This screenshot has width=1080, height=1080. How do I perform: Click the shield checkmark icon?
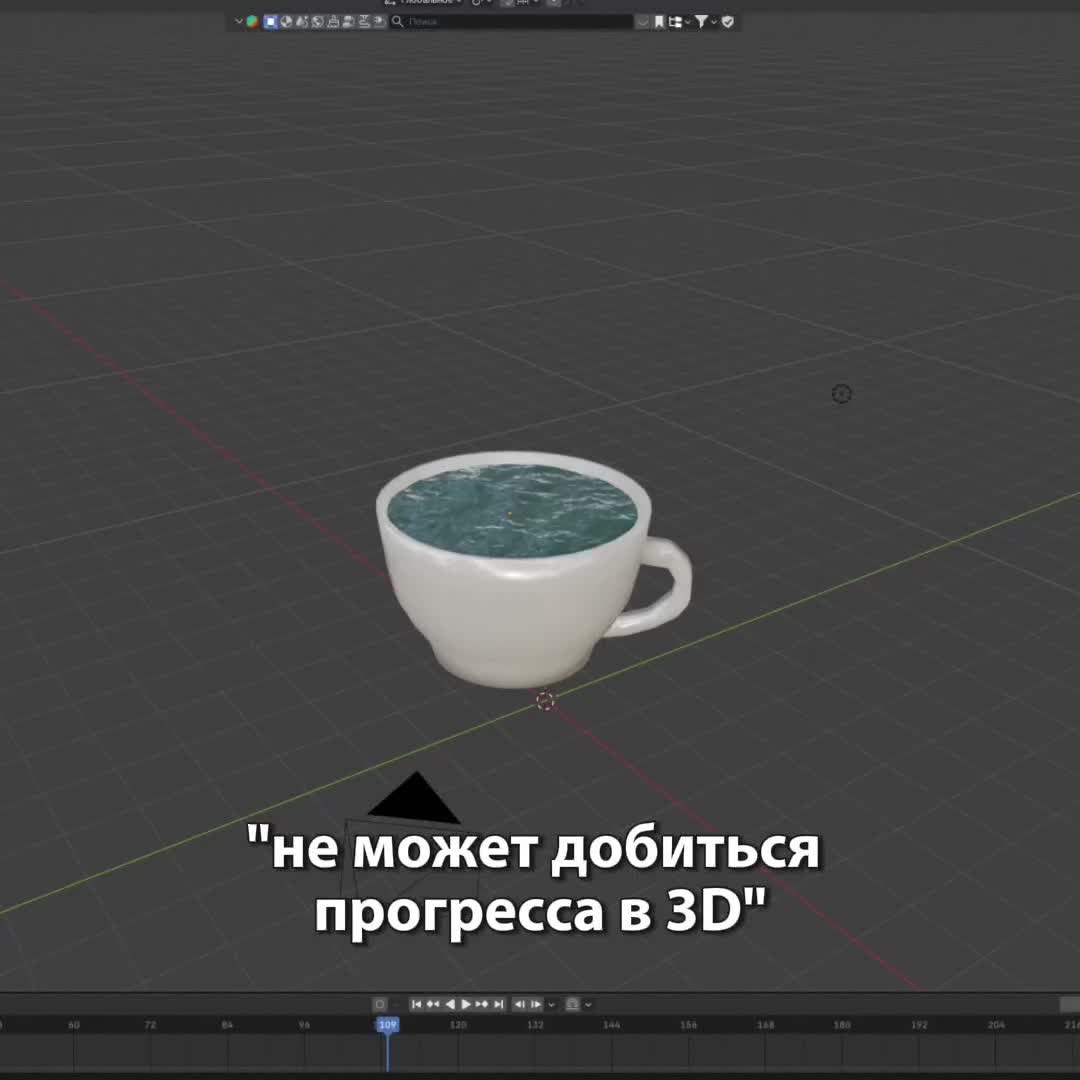pyautogui.click(x=728, y=21)
